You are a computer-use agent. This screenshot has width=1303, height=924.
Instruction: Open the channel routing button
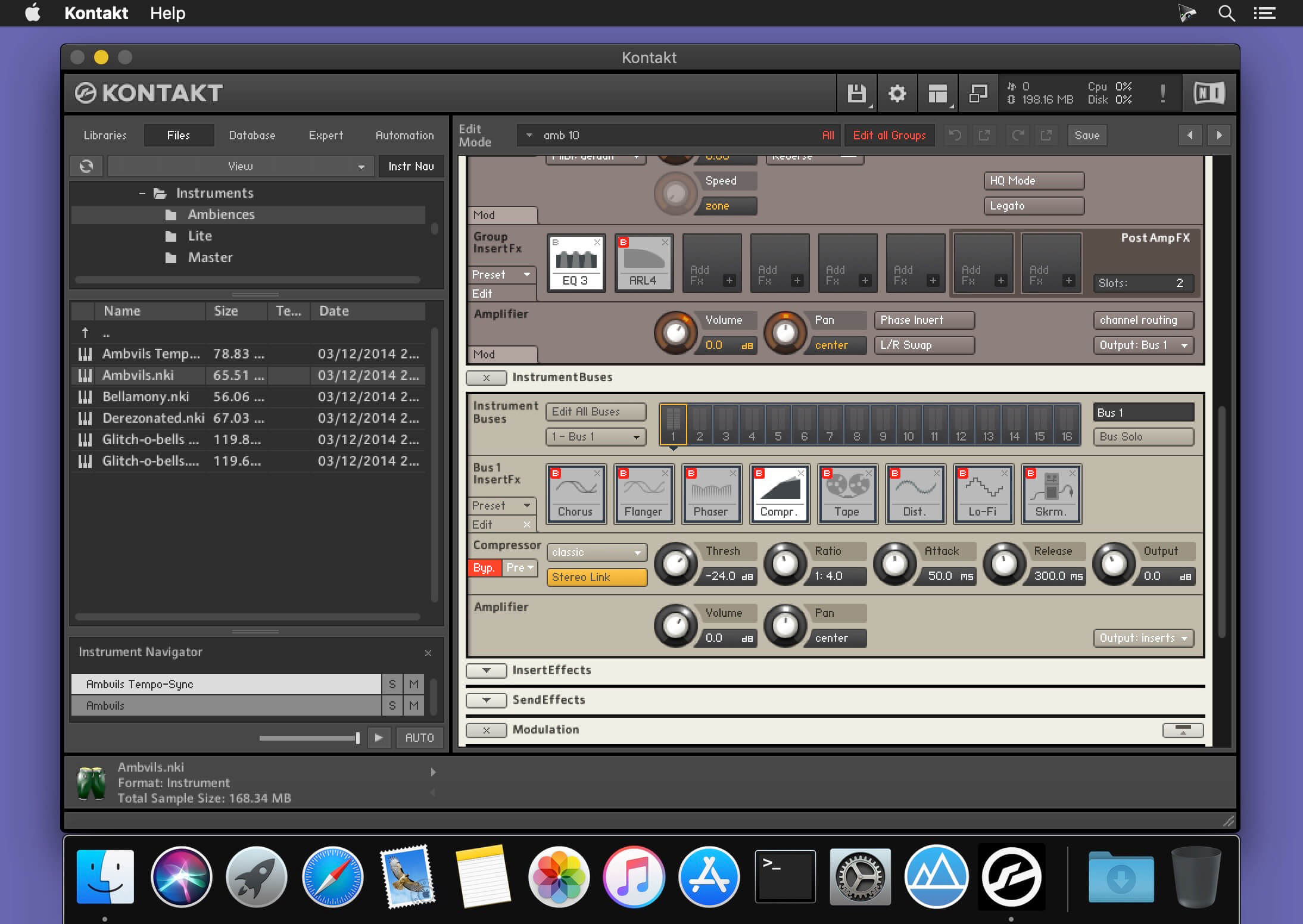[1143, 320]
